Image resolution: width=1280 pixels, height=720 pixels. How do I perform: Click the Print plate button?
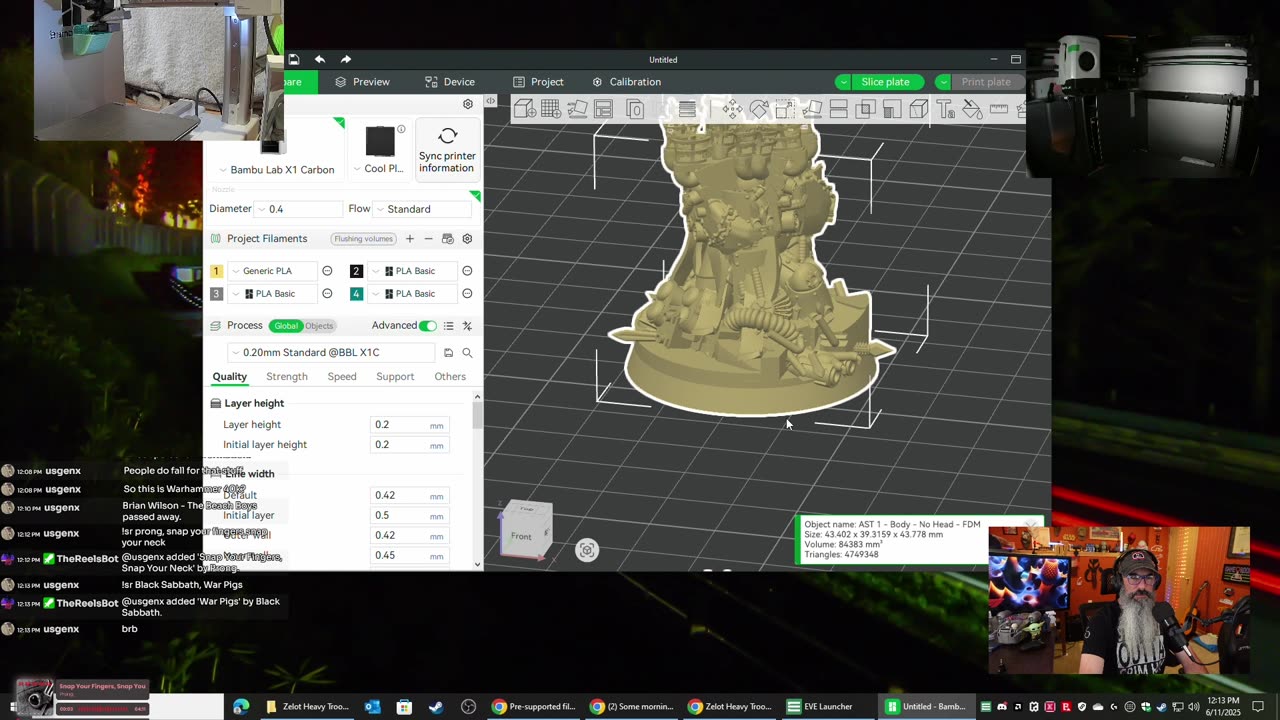coord(986,82)
